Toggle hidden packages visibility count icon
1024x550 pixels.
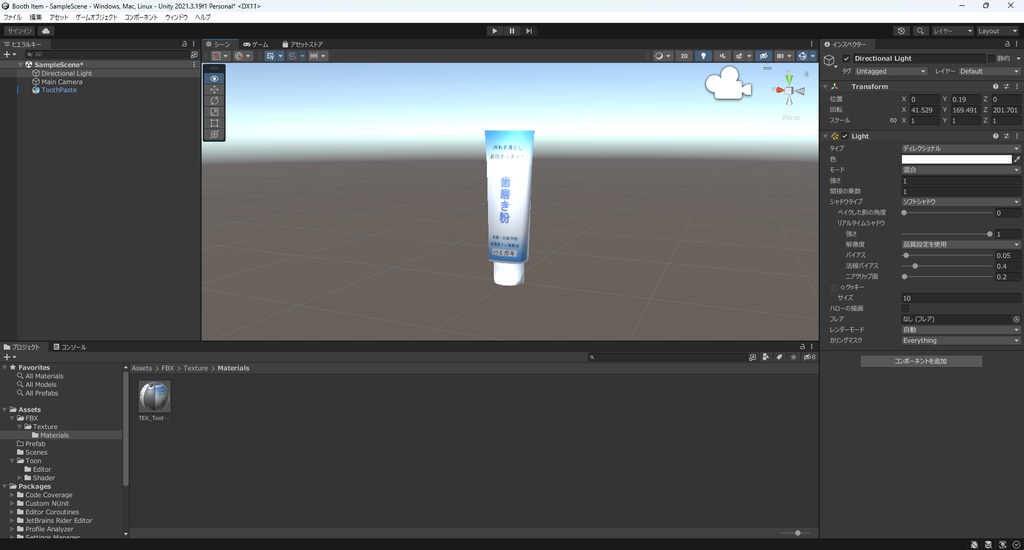click(x=810, y=357)
